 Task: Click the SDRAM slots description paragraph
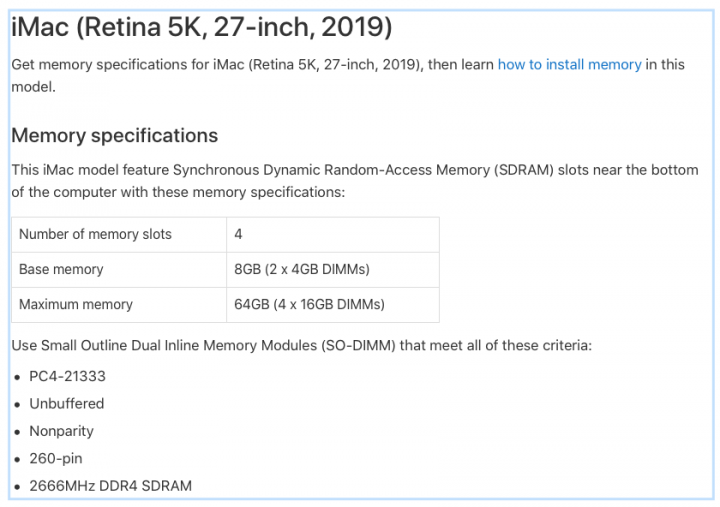(354, 181)
